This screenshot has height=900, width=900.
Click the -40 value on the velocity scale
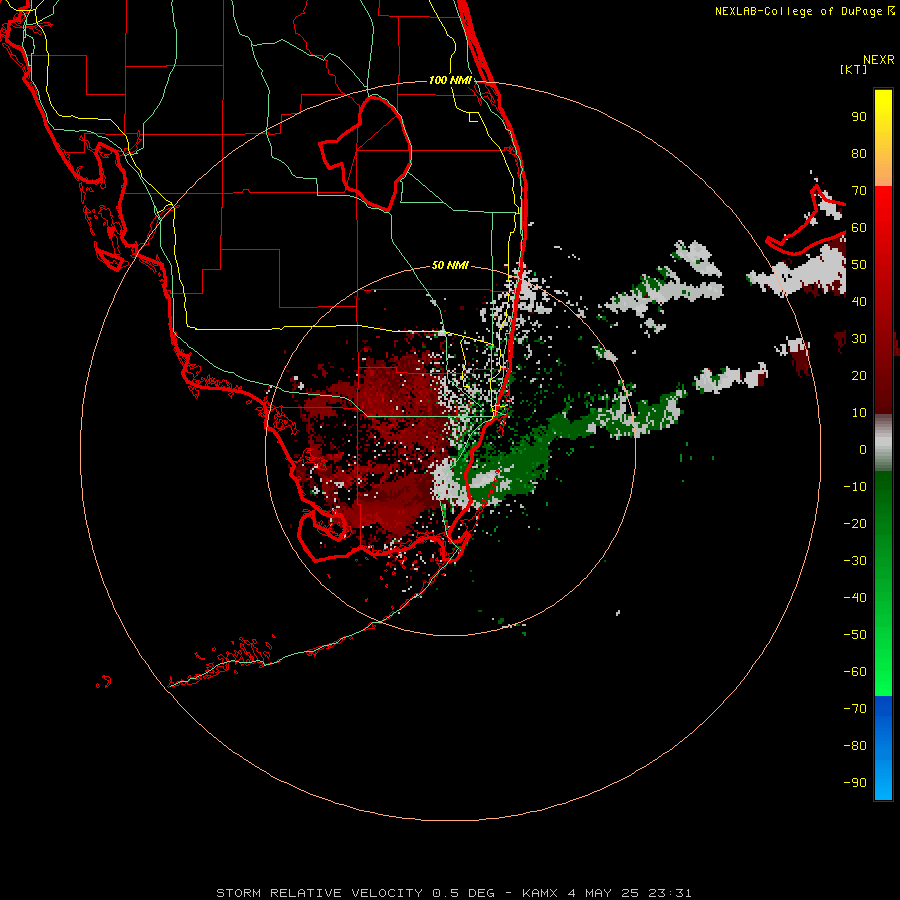coord(855,598)
